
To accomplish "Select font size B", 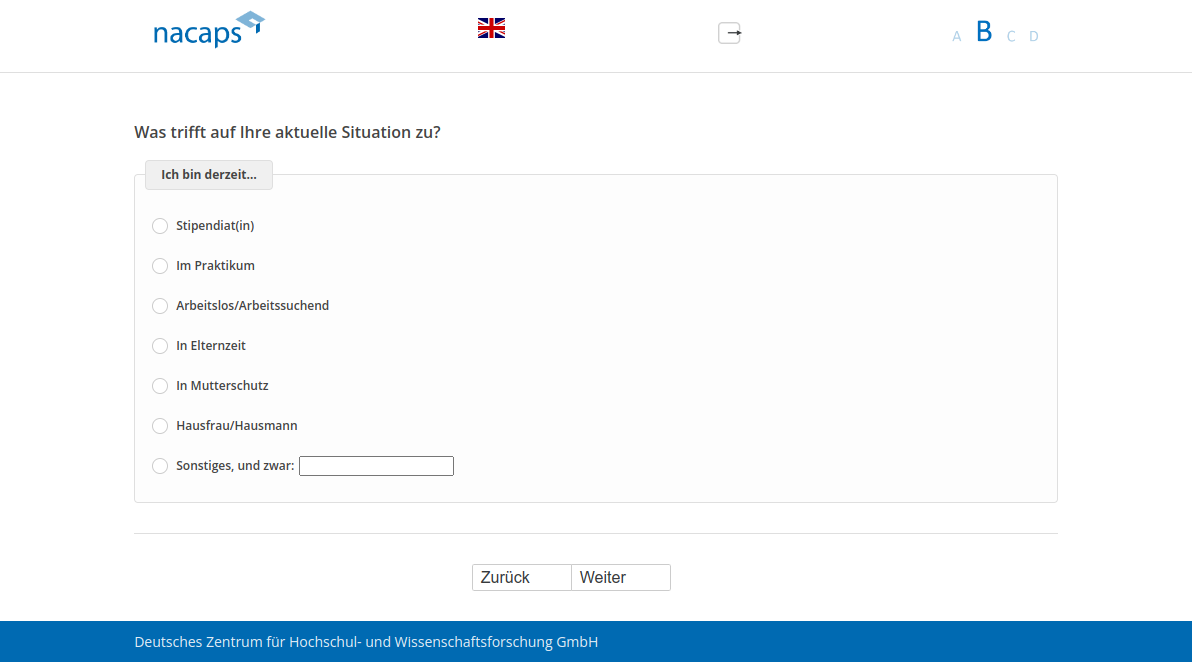I will coord(984,32).
